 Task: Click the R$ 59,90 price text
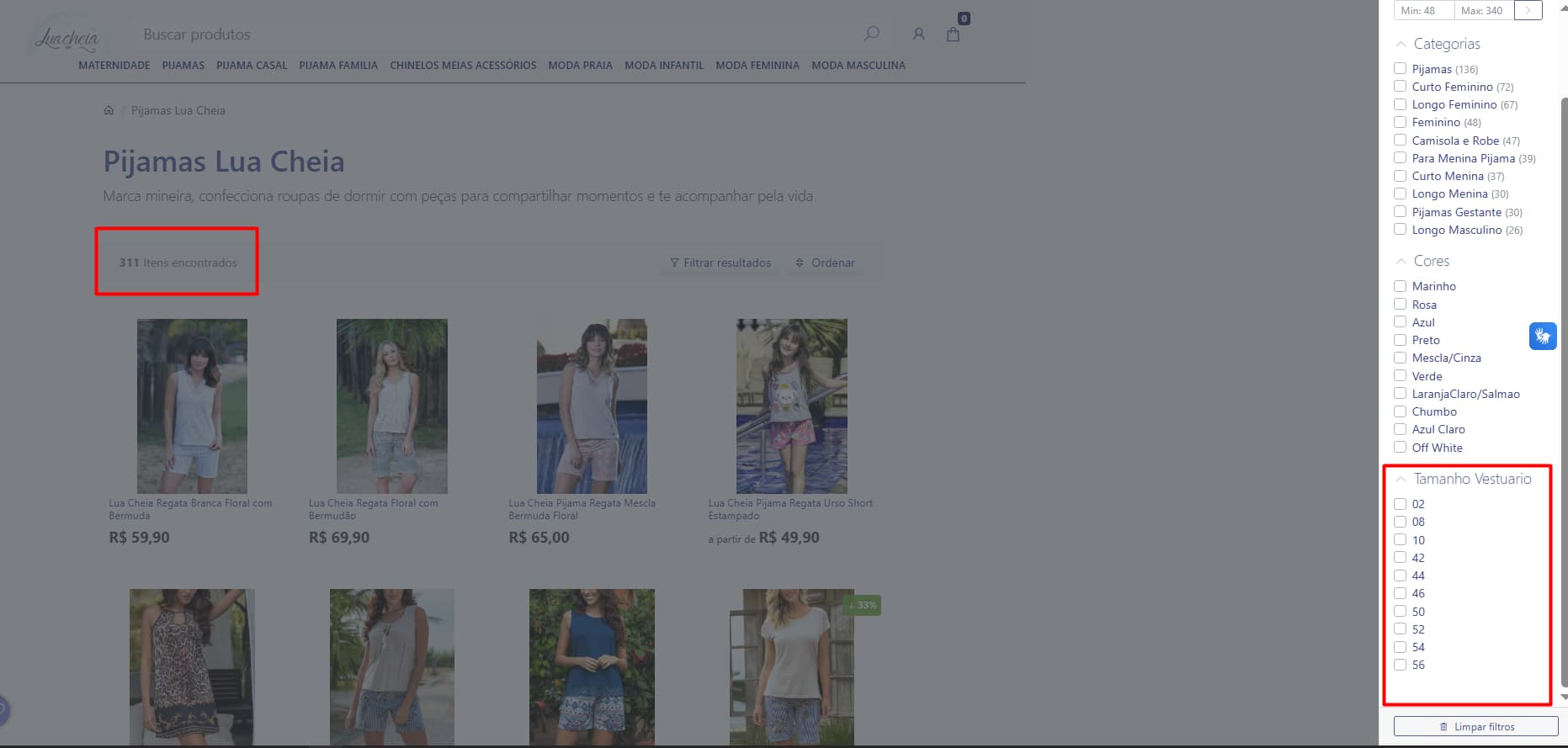[x=139, y=538]
